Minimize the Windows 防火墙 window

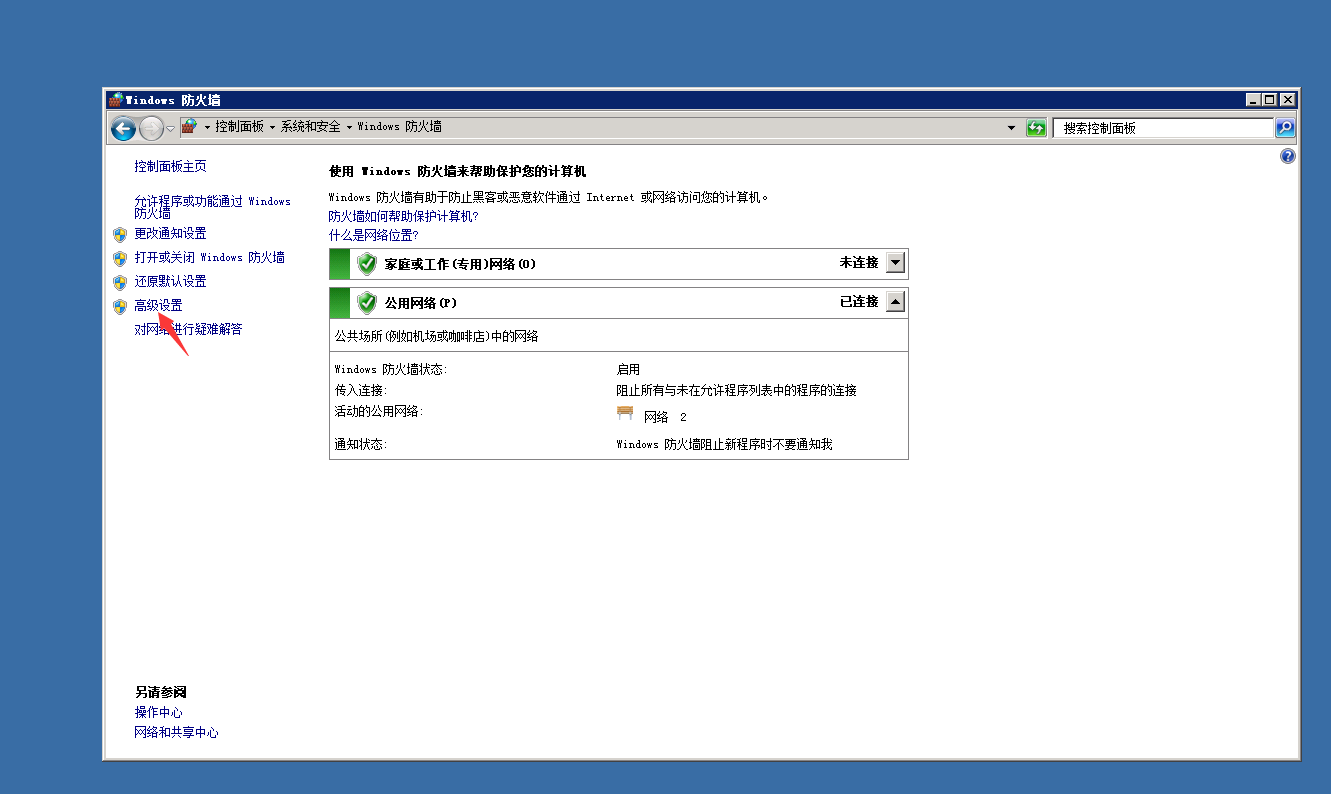(1254, 100)
